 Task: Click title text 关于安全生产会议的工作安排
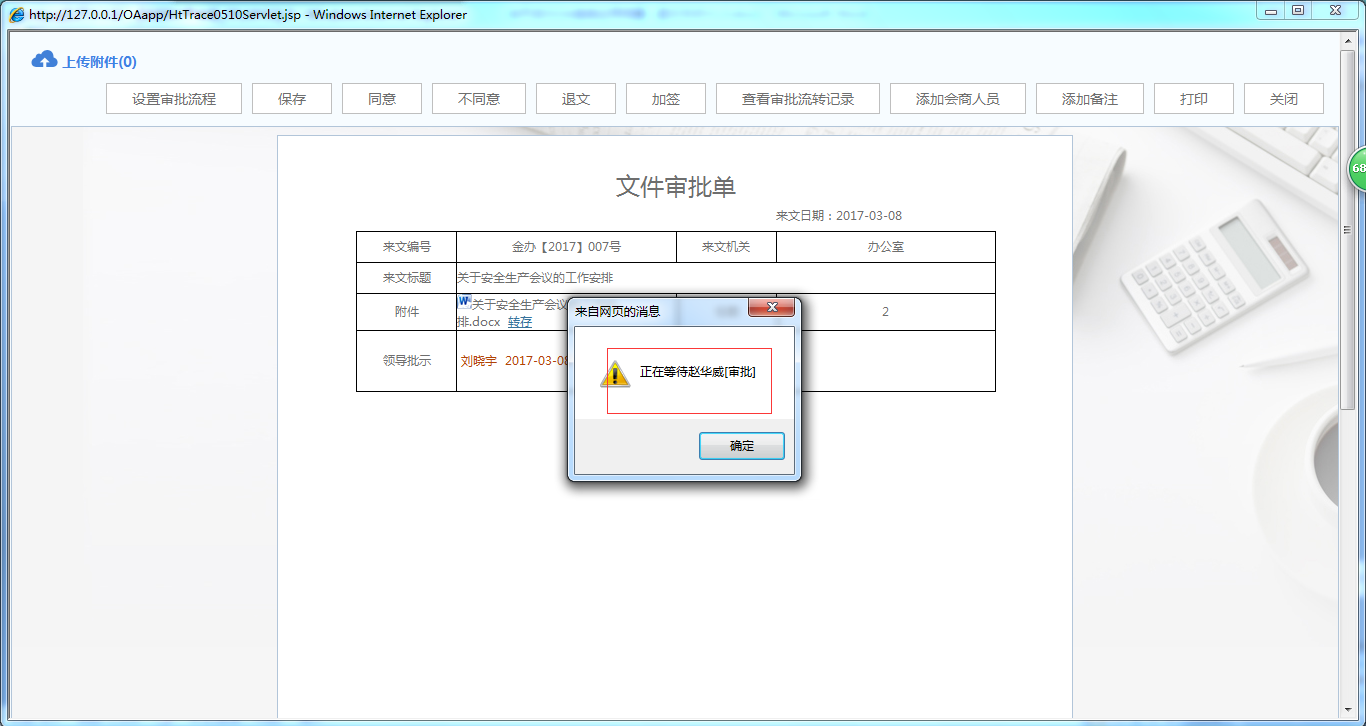click(535, 278)
